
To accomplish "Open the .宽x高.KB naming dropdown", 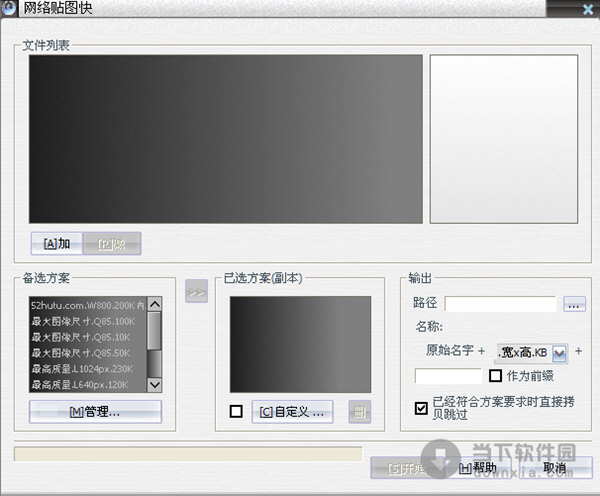I will click(559, 353).
